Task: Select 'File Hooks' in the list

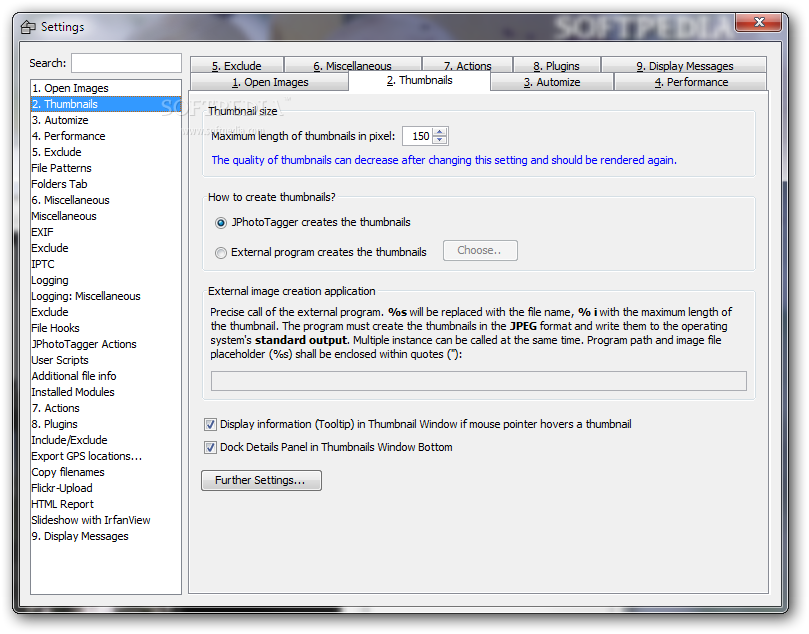Action: tap(106, 328)
